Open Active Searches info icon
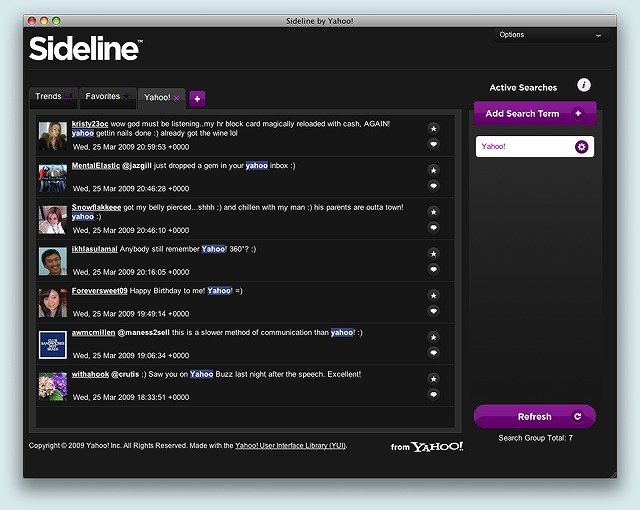Viewport: 640px width, 510px height. click(584, 85)
